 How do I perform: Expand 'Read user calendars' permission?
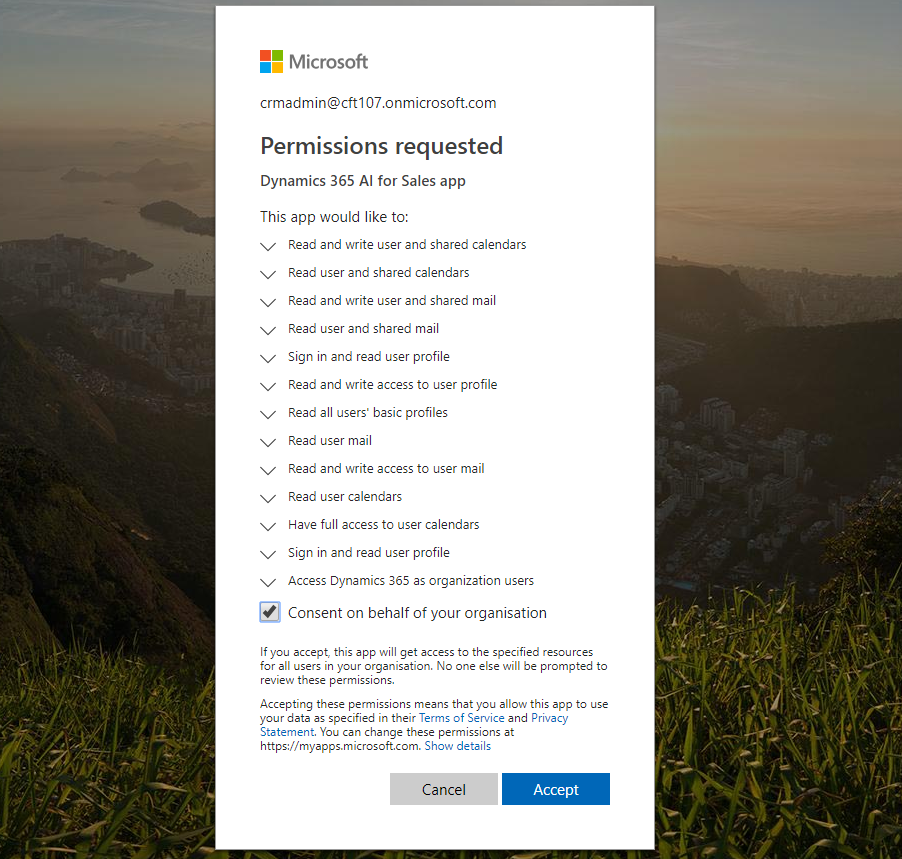pos(267,498)
